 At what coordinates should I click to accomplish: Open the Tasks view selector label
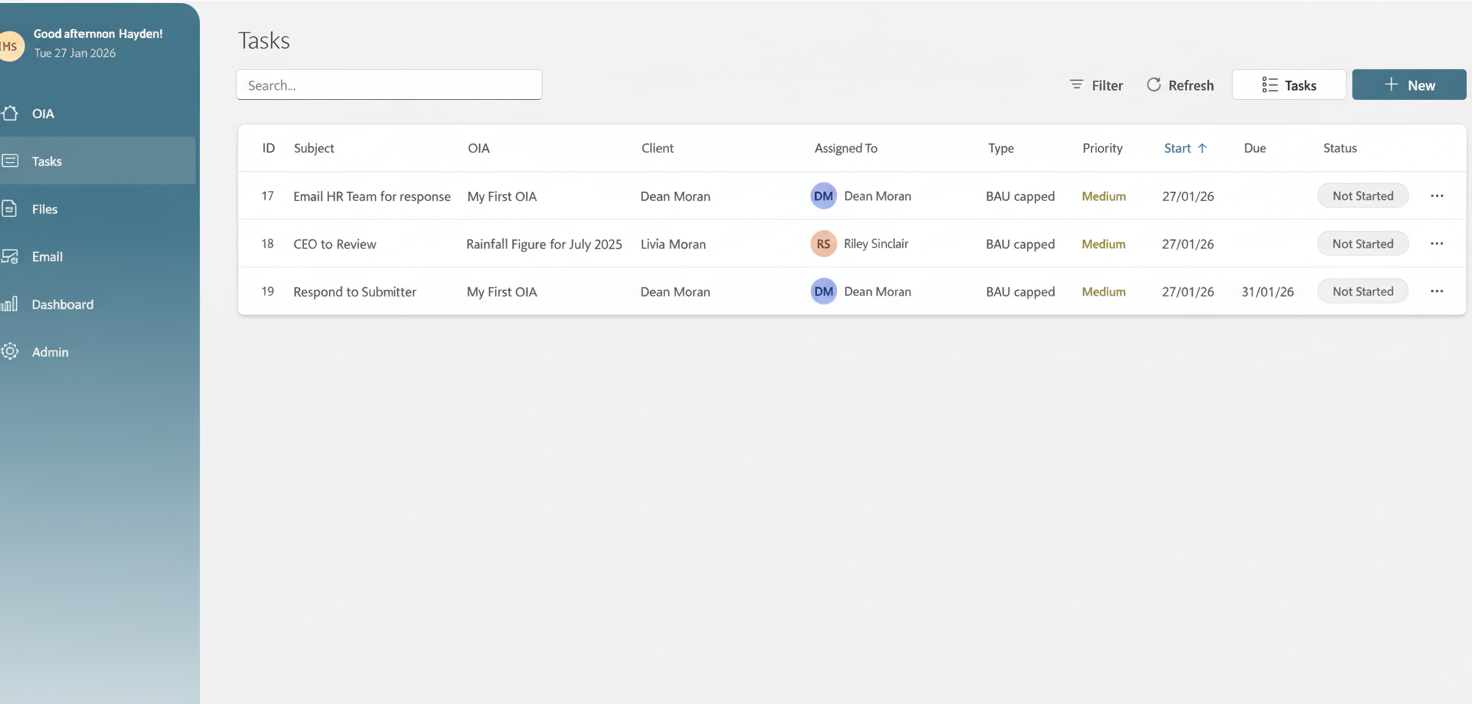1300,86
